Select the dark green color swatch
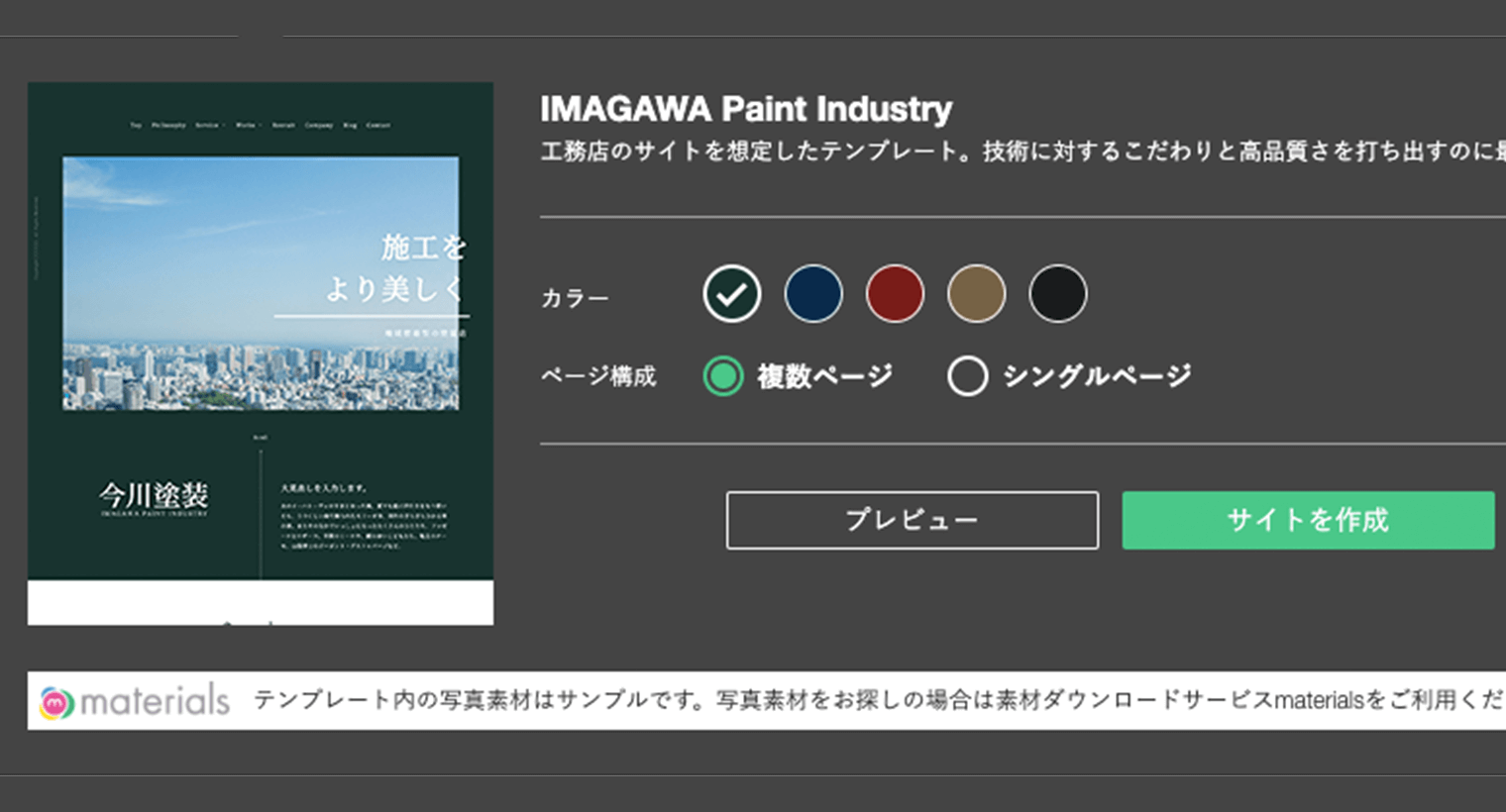The height and width of the screenshot is (812, 1506). click(x=732, y=294)
